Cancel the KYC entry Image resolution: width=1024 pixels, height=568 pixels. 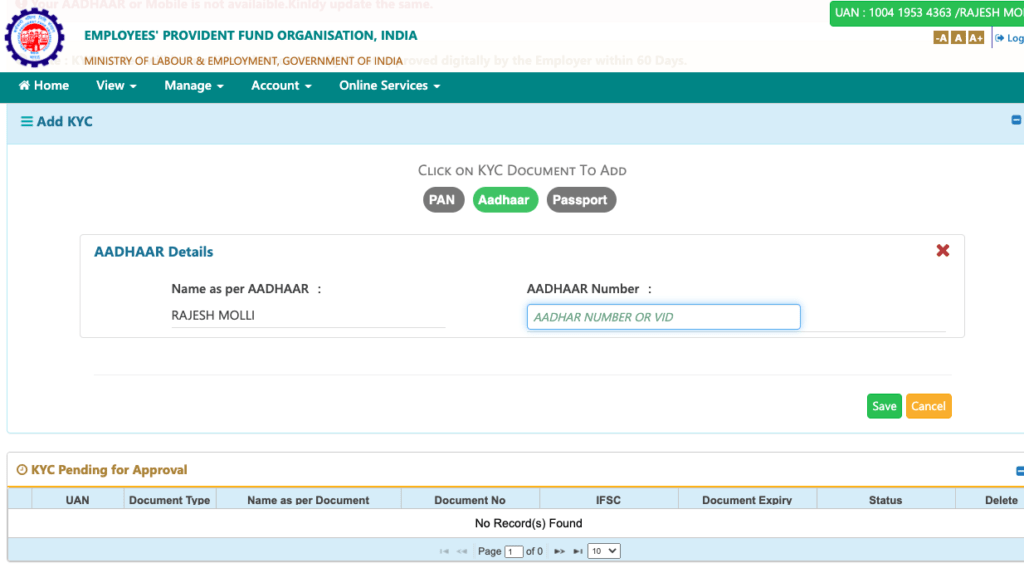click(x=928, y=406)
